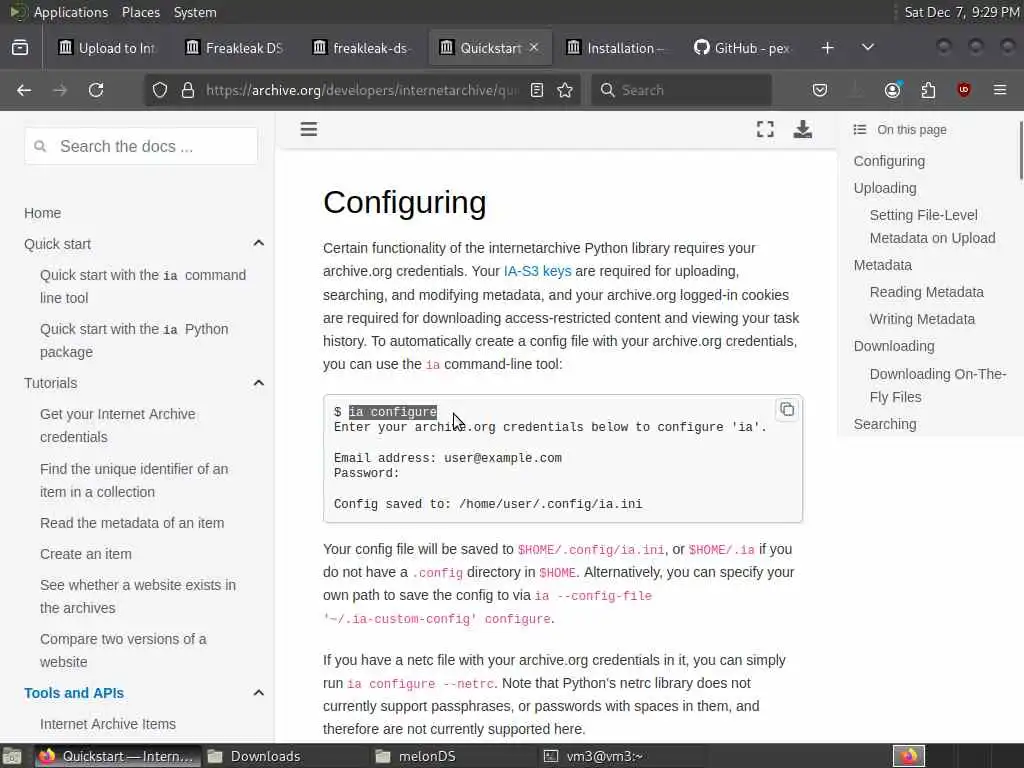Bookmark this page with the star icon
The height and width of the screenshot is (768, 1024).
click(566, 90)
